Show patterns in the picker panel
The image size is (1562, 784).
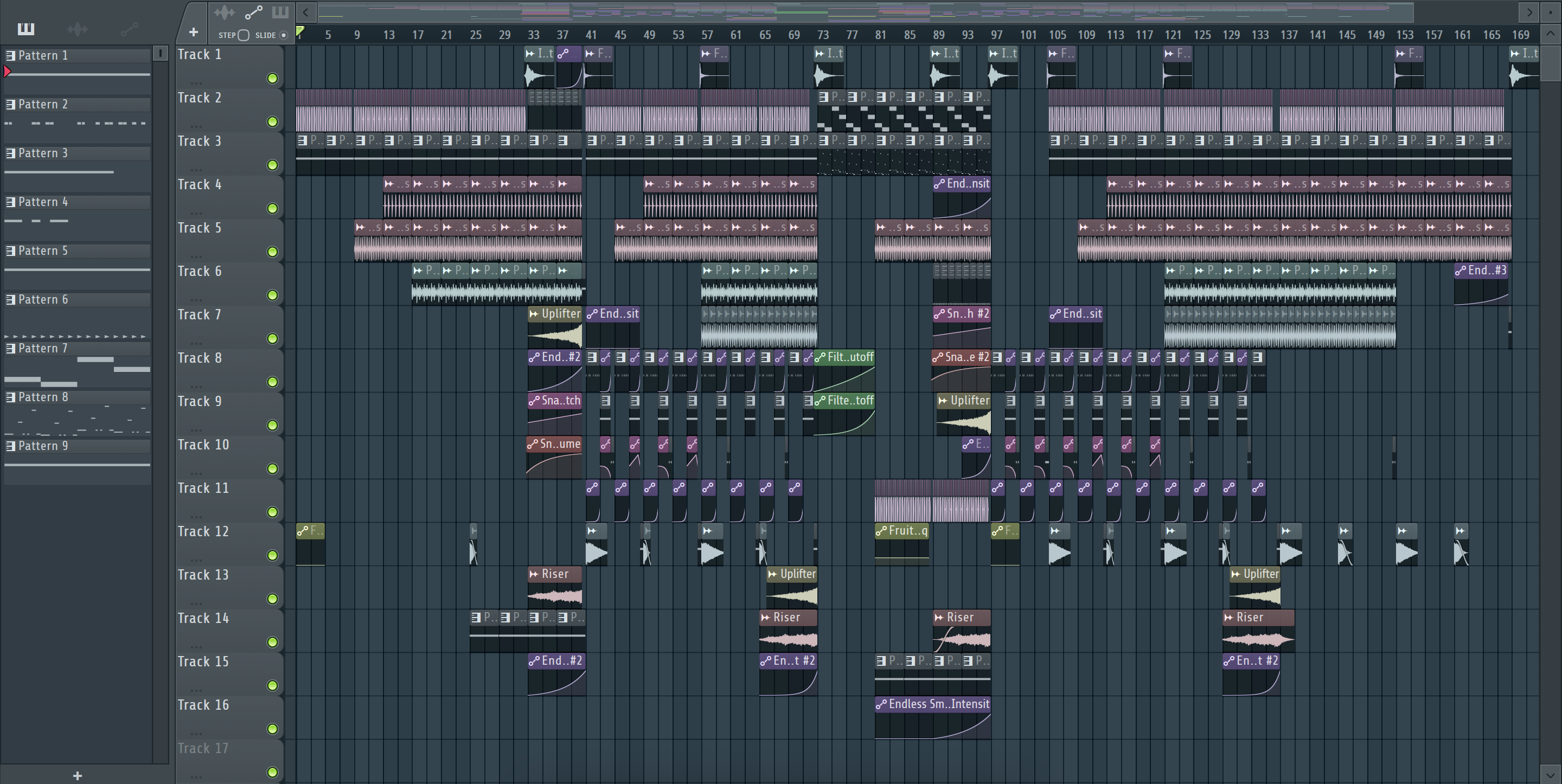25,29
